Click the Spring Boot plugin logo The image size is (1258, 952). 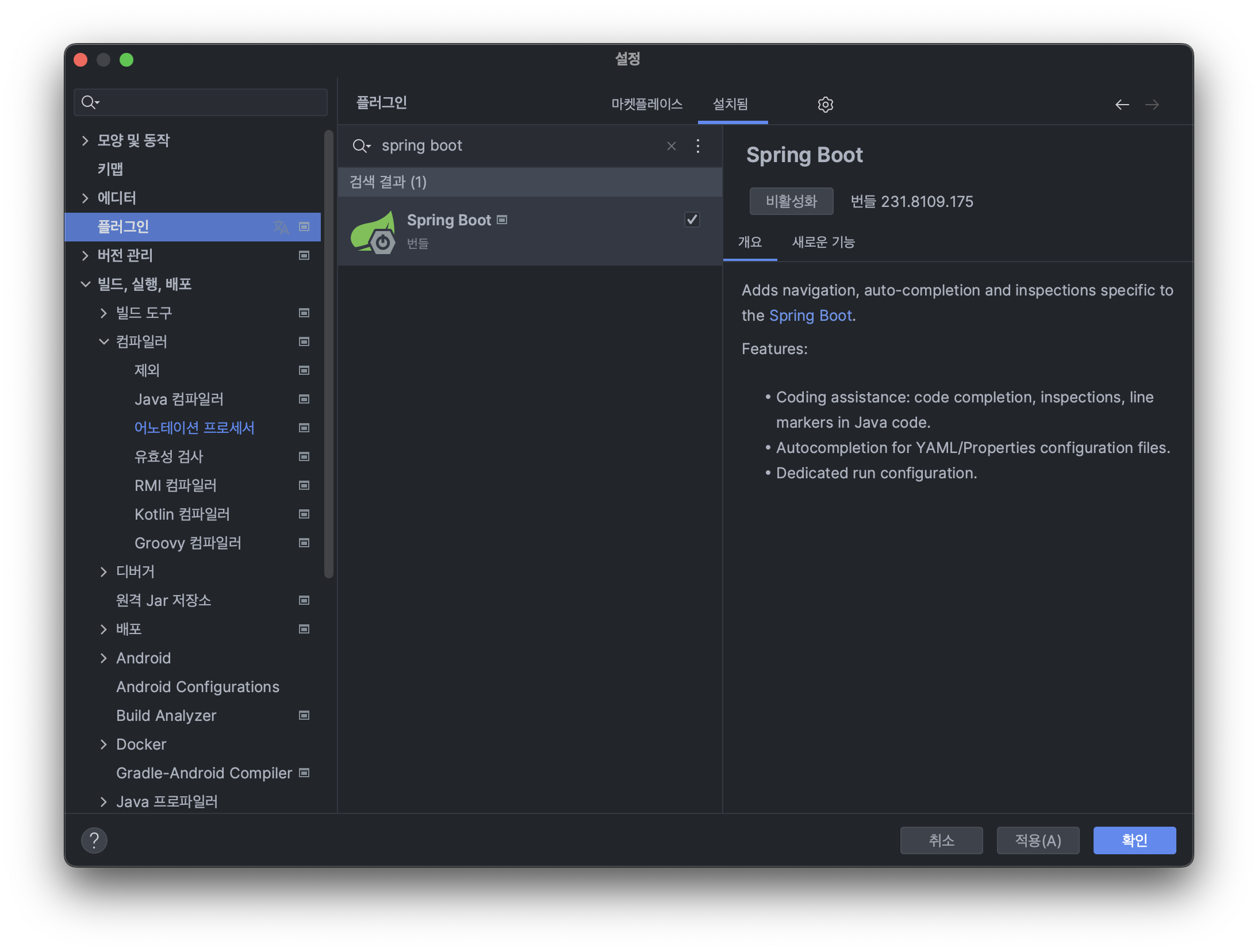373,232
